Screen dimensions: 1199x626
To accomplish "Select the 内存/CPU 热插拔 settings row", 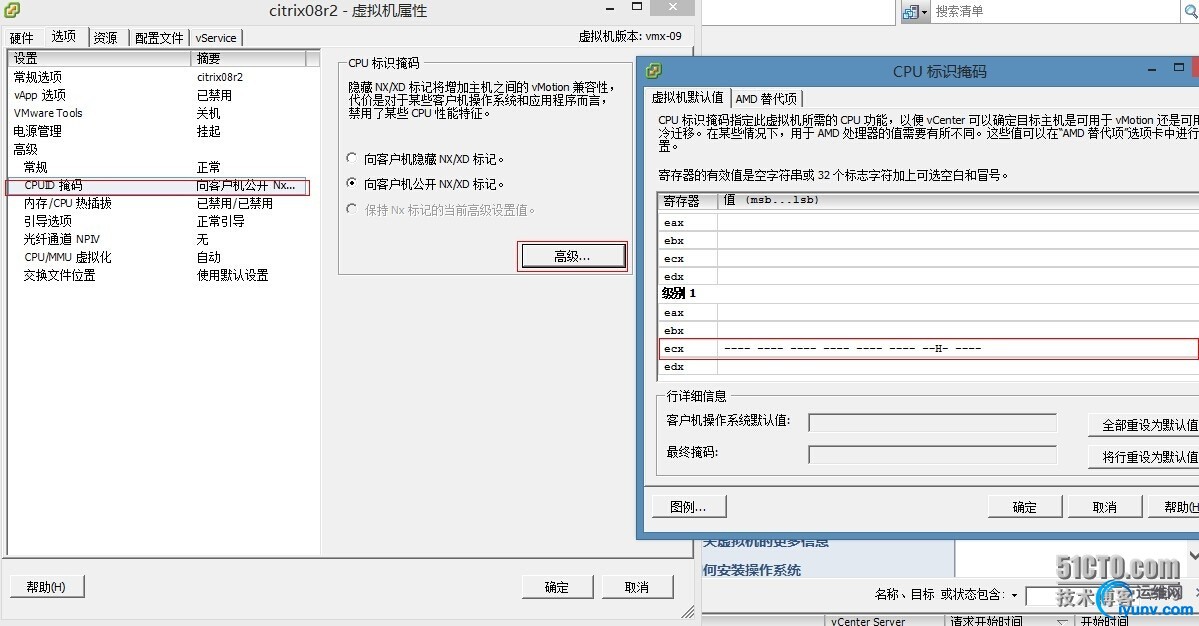I will click(x=162, y=203).
